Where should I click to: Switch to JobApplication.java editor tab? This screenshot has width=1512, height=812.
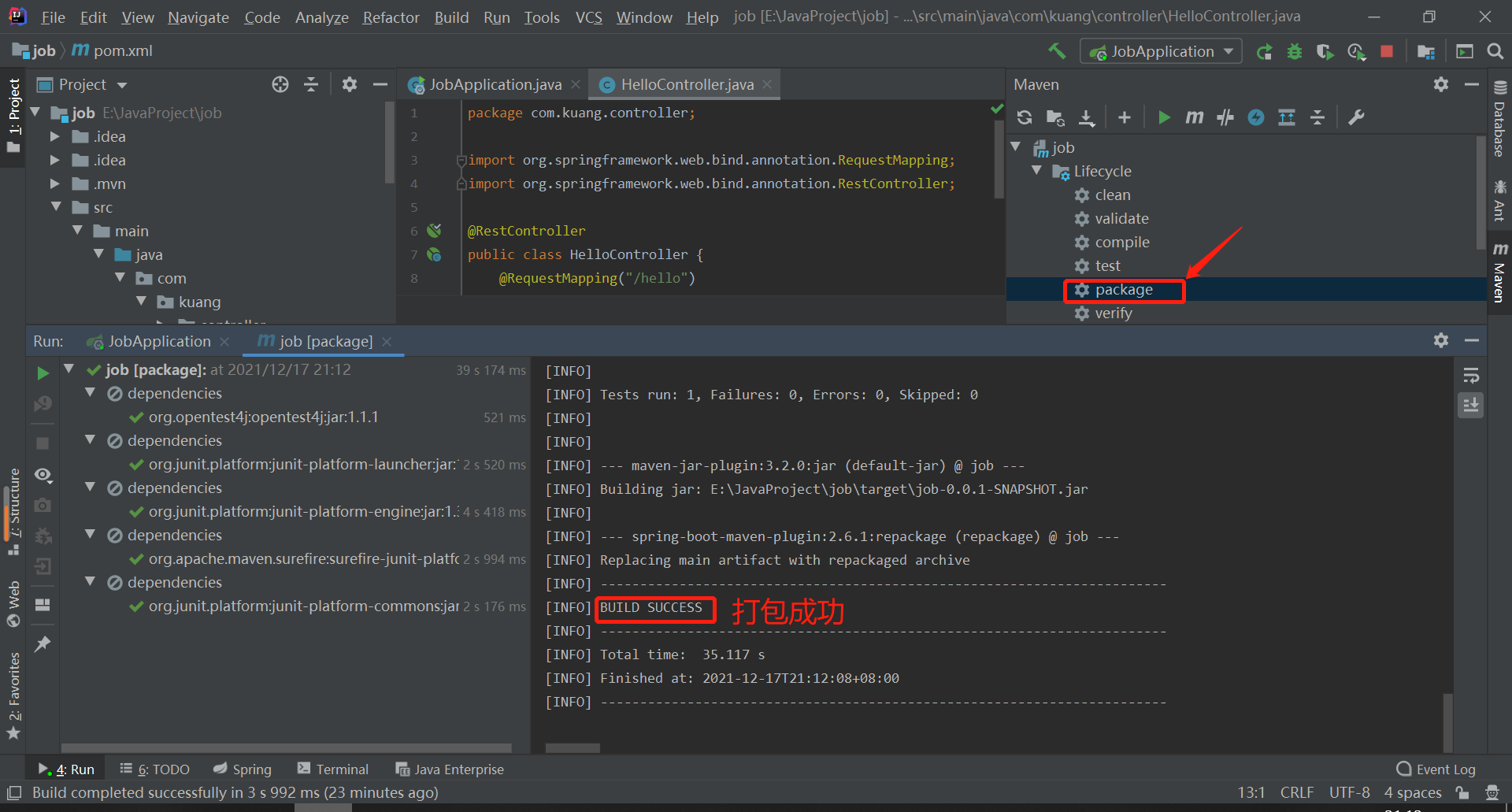(495, 84)
